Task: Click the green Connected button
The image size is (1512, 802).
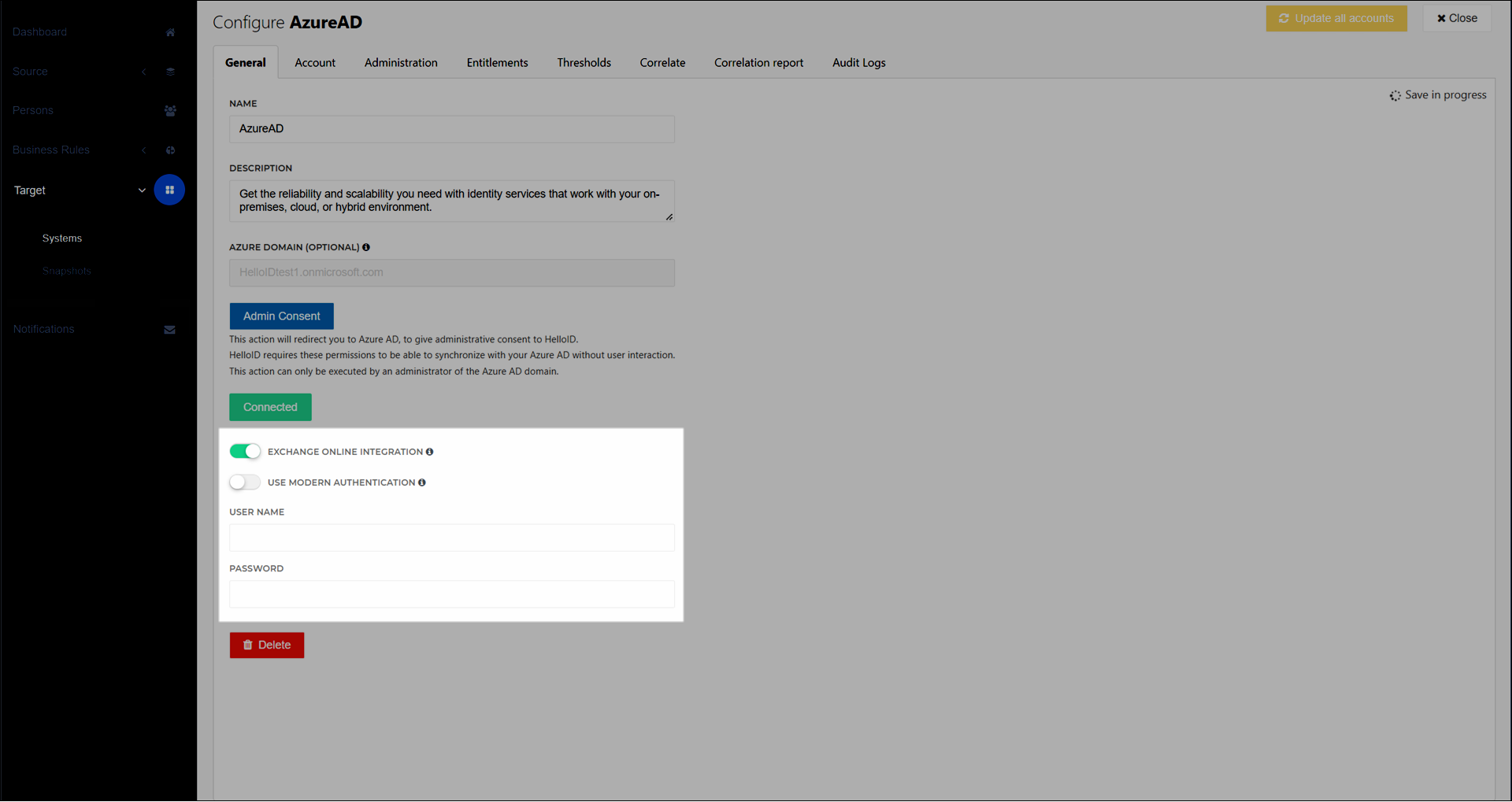Action: (x=270, y=407)
